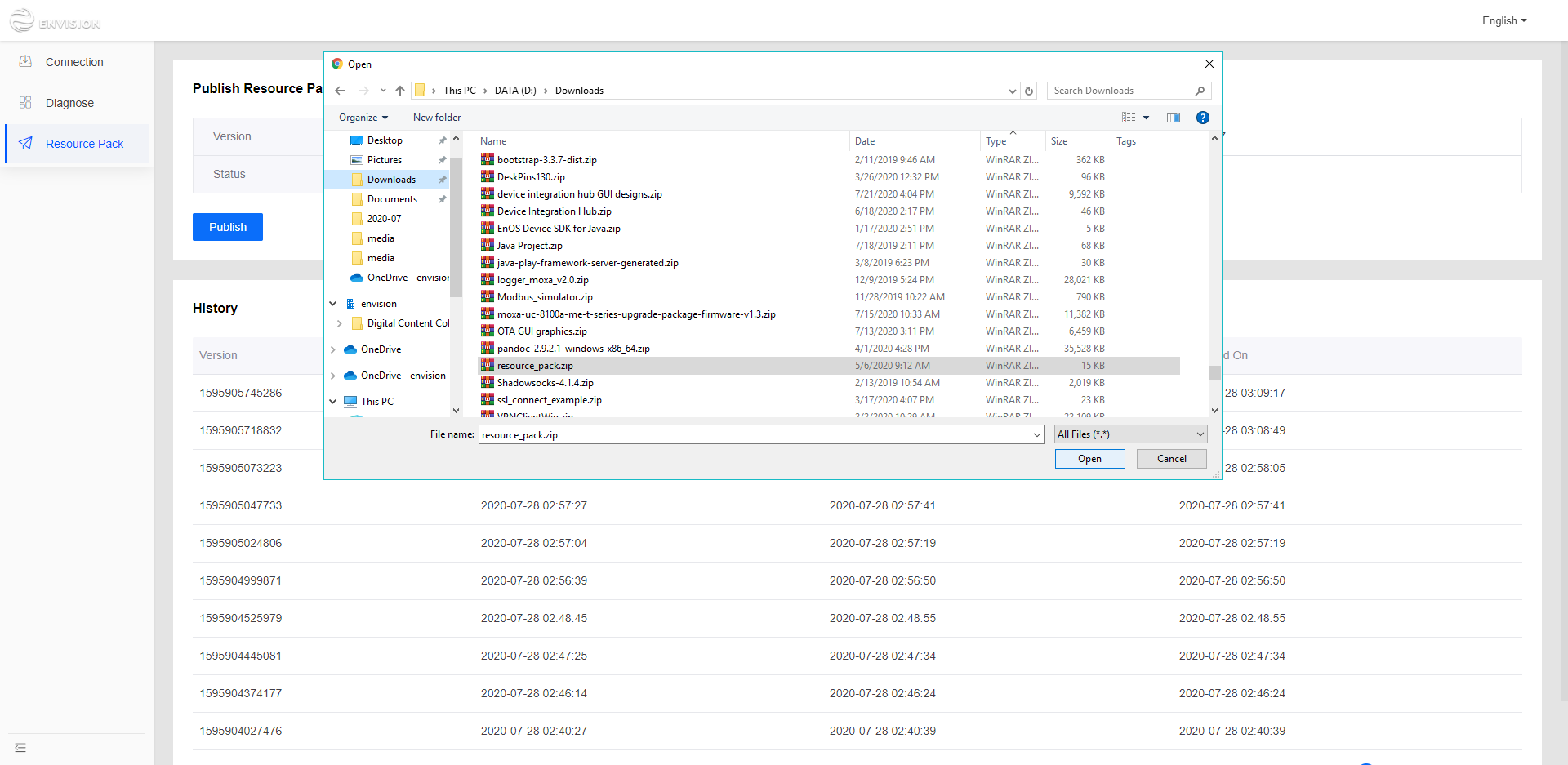The image size is (1568, 765).
Task: Click the OneDrive cloud icon in tree
Action: click(350, 349)
